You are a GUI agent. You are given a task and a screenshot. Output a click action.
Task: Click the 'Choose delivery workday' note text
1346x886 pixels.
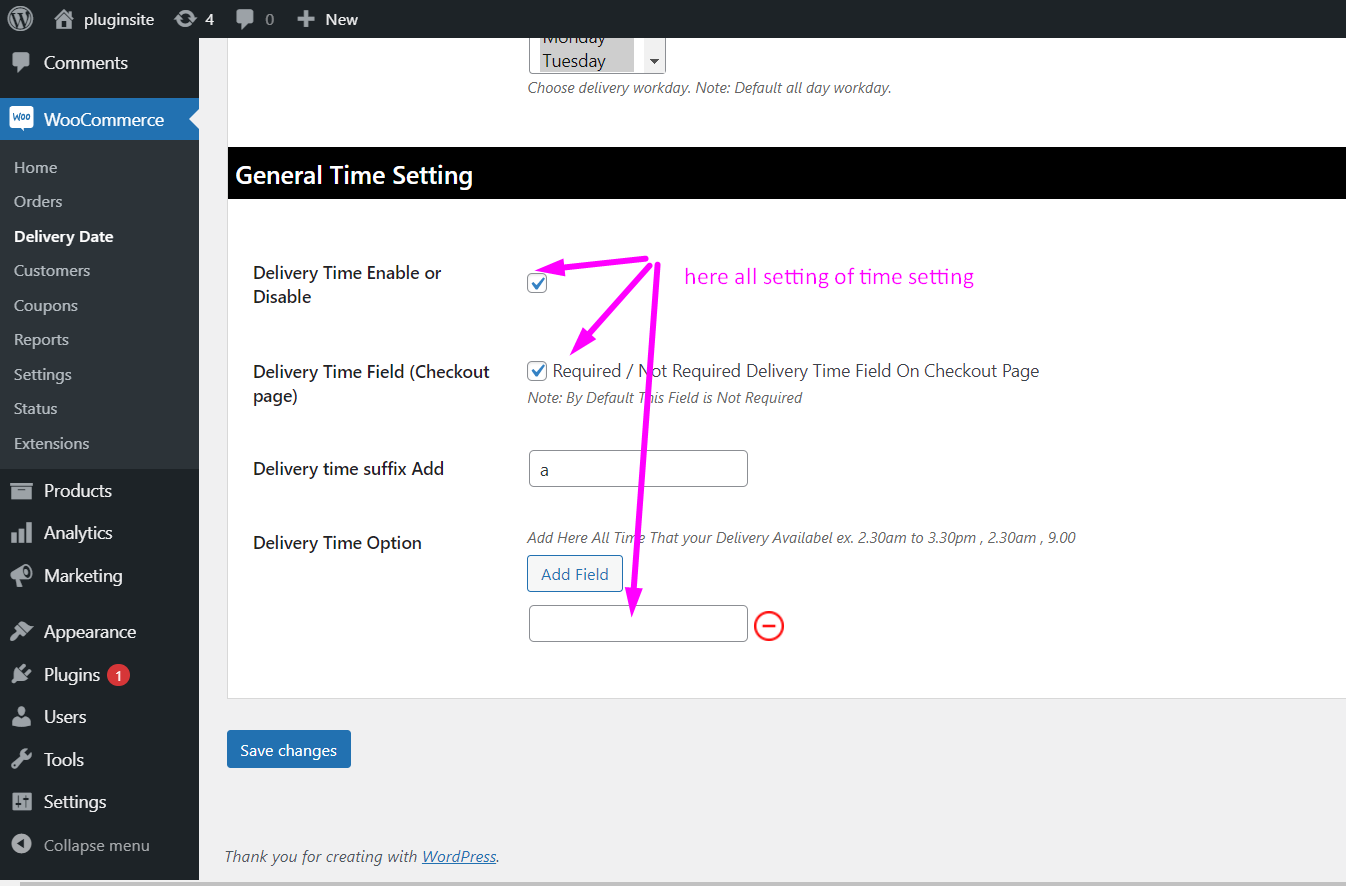point(709,87)
